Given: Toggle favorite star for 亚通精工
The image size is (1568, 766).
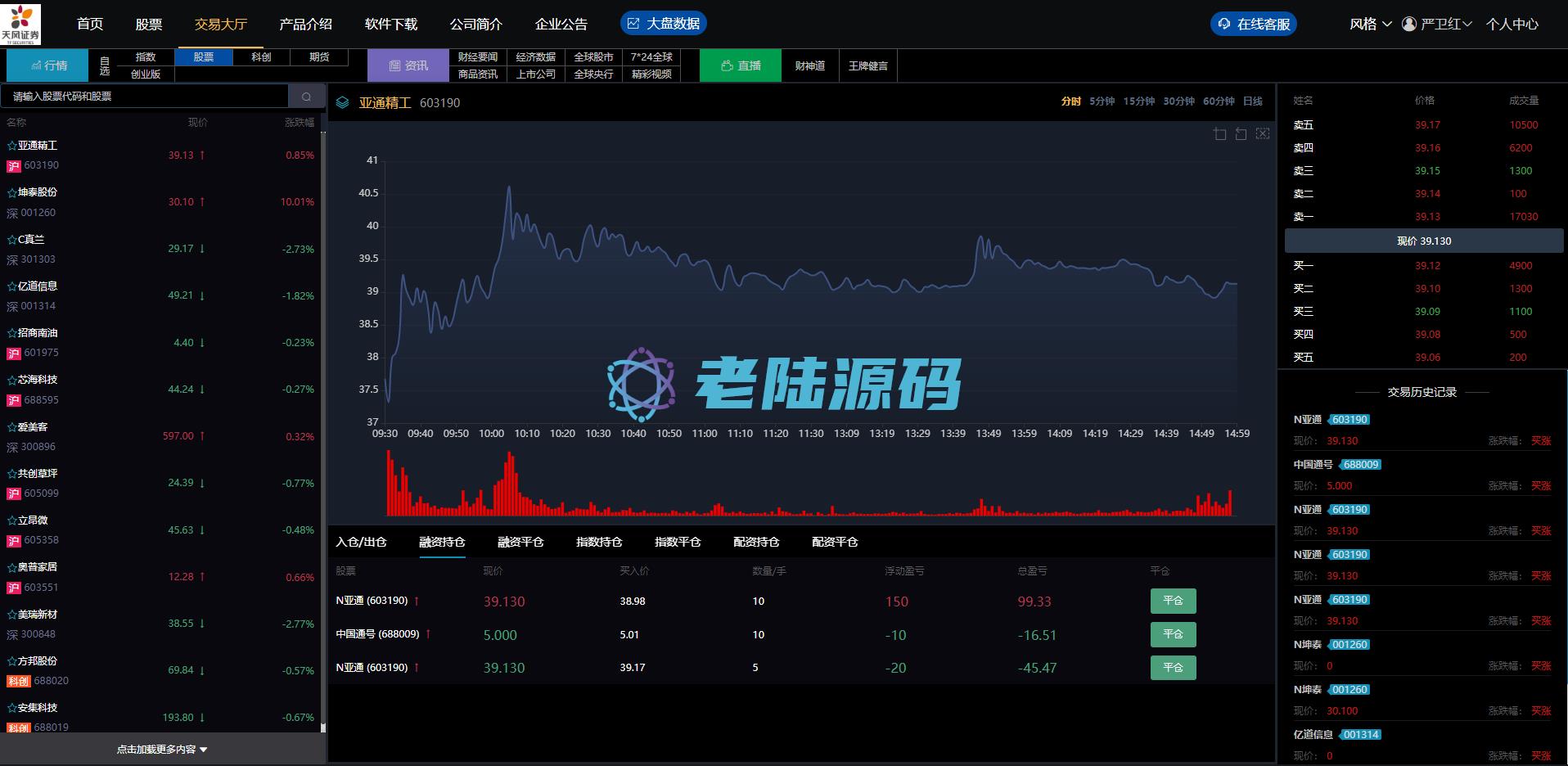Looking at the screenshot, I should [12, 146].
